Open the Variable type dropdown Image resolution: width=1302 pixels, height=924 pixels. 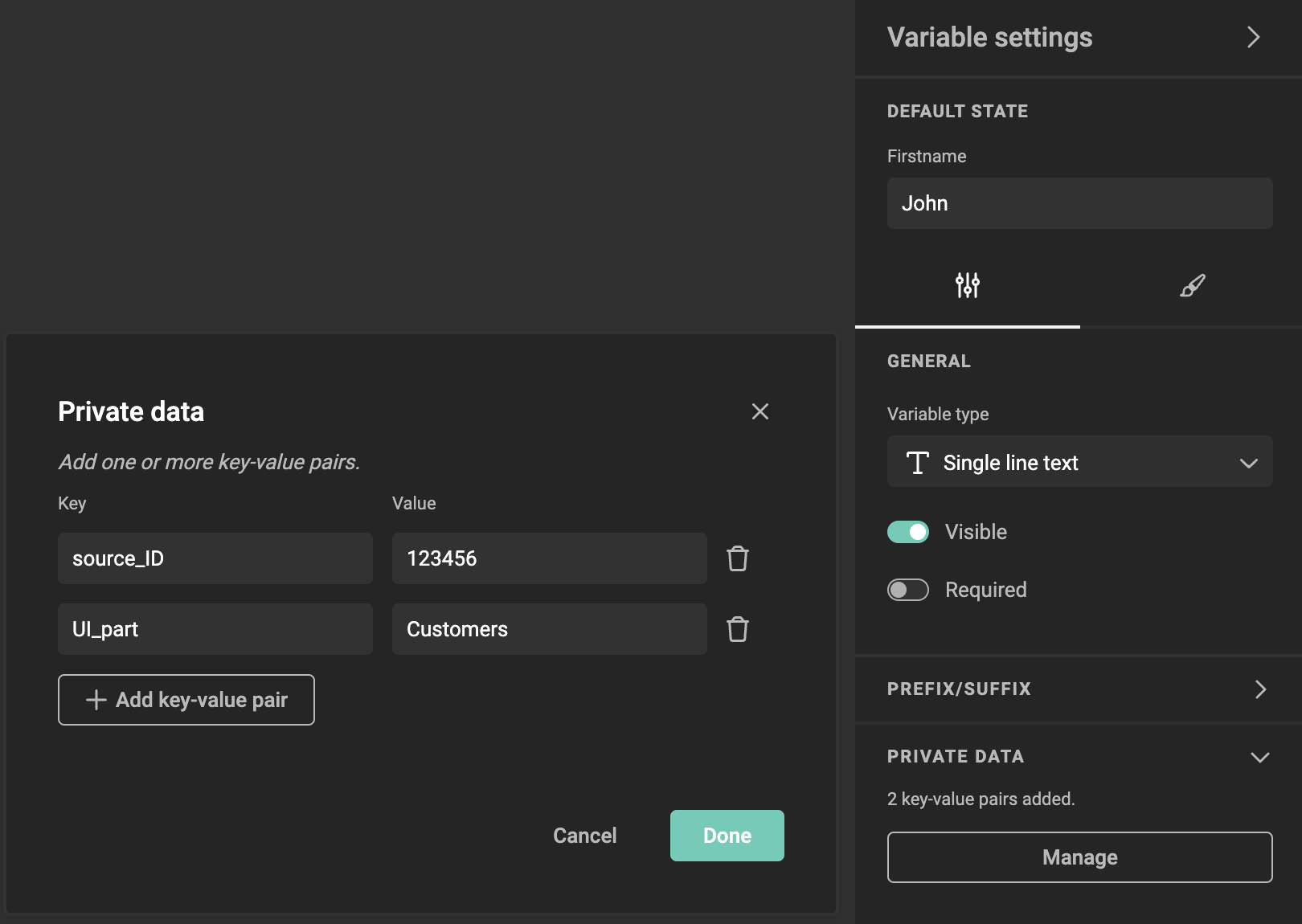[1080, 461]
